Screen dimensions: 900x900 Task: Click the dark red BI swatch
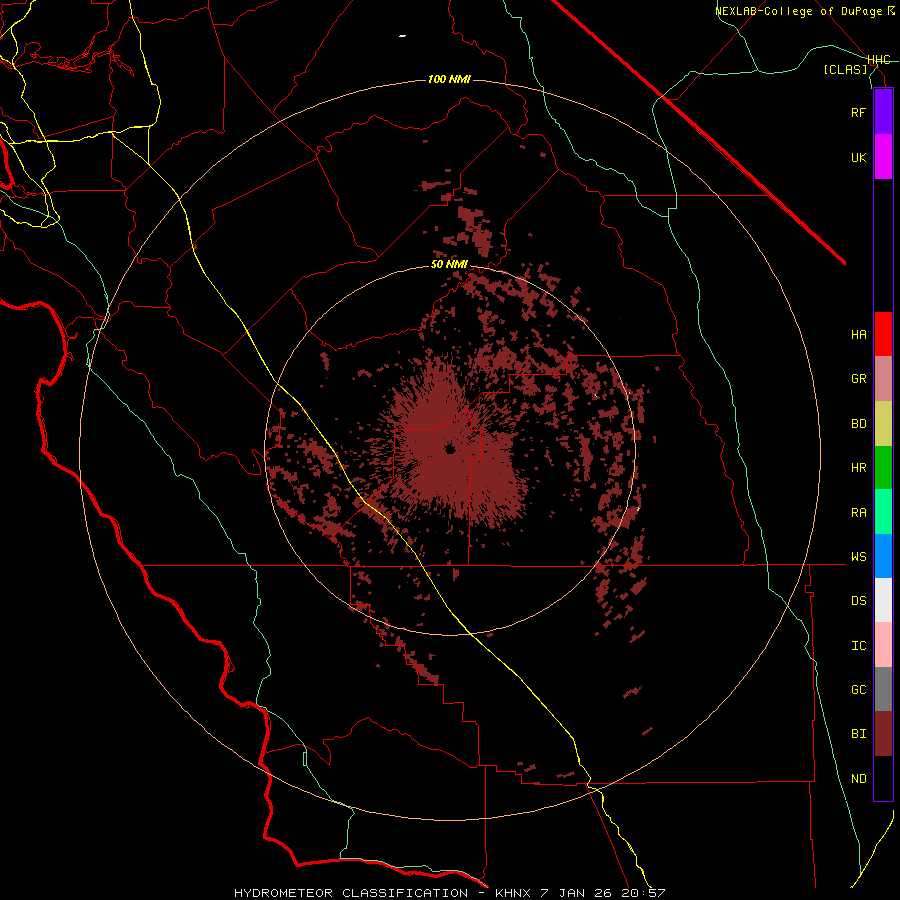pos(883,734)
